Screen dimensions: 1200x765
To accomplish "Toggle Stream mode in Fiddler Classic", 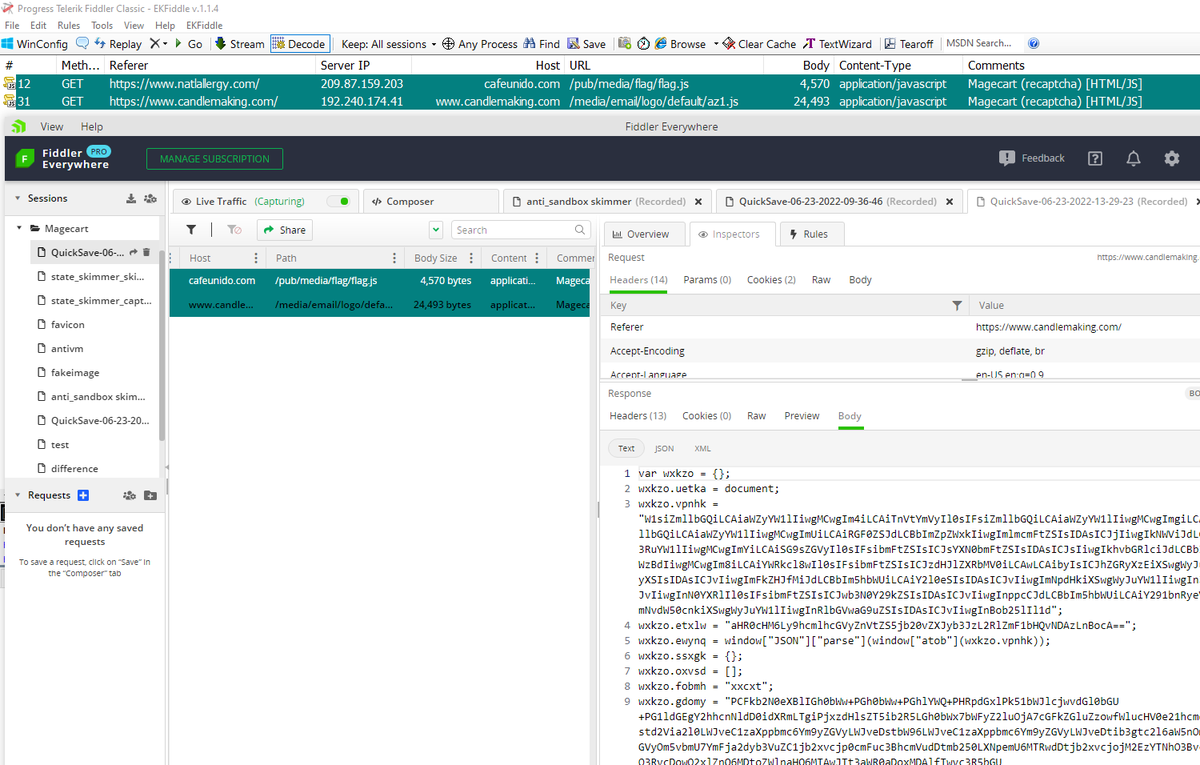I will coord(239,44).
